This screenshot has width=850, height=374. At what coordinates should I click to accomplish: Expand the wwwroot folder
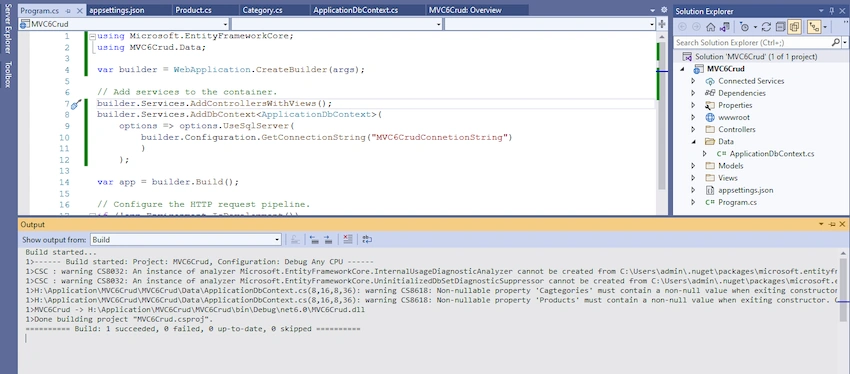(693, 117)
